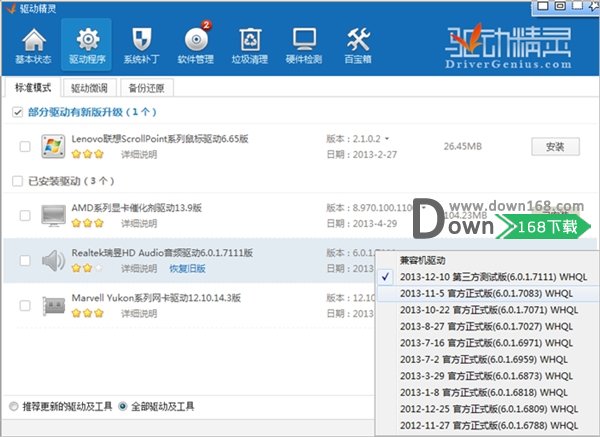Viewport: 600px width, 437px height.
Task: Click the 兼容机驱动 menu header
Action: click(422, 261)
